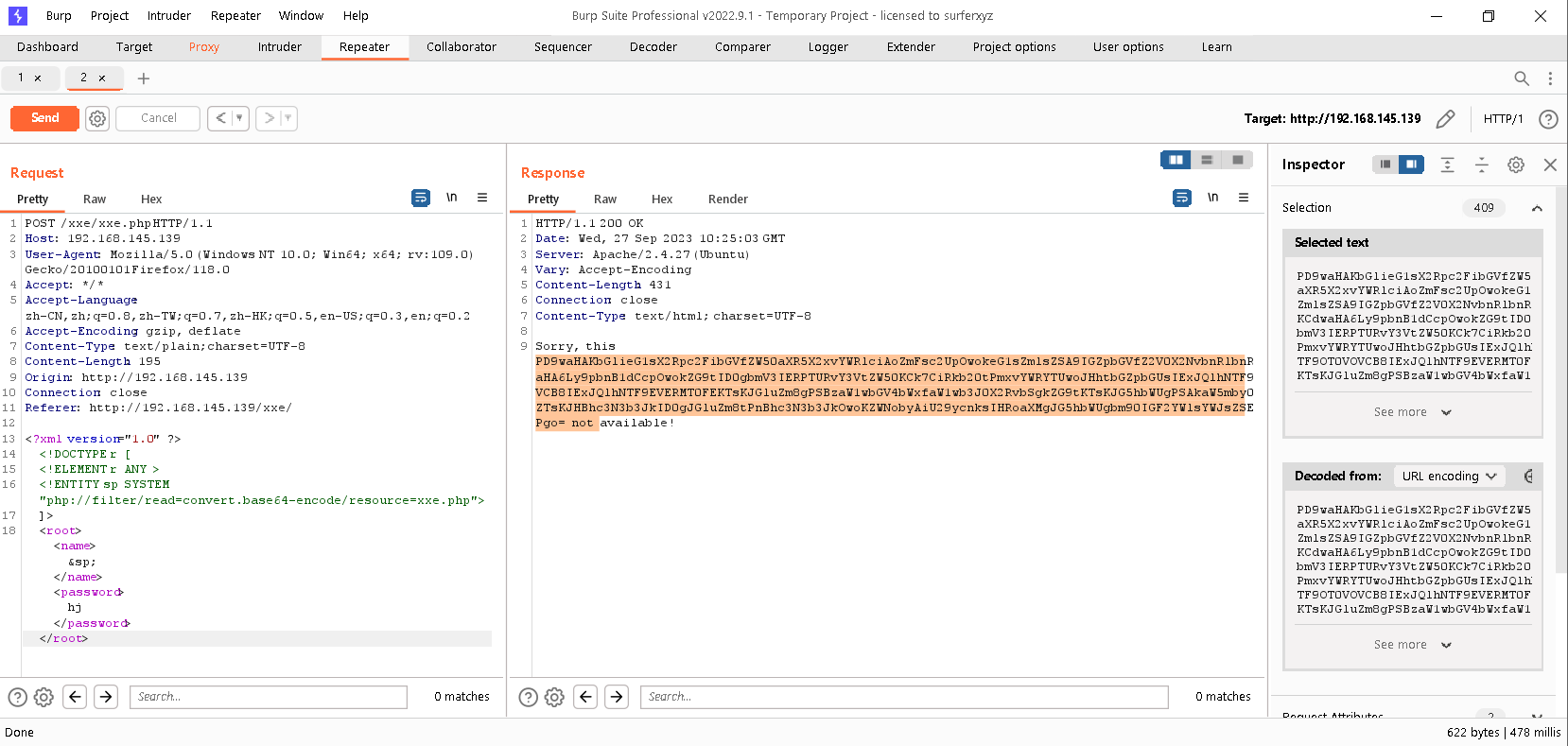
Task: Jump to next match in Response search
Action: pyautogui.click(x=618, y=697)
